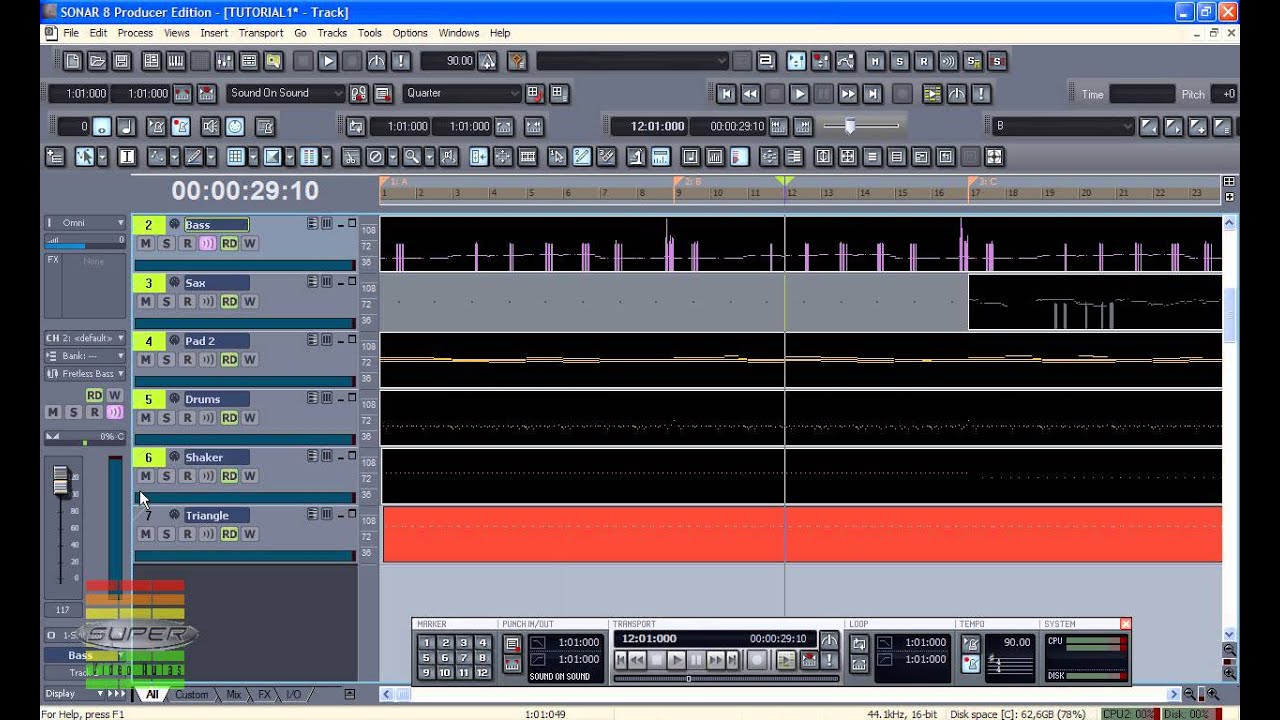Click the Solo S icon in the top toolbar
Screen dimensions: 1280x720
899,61
